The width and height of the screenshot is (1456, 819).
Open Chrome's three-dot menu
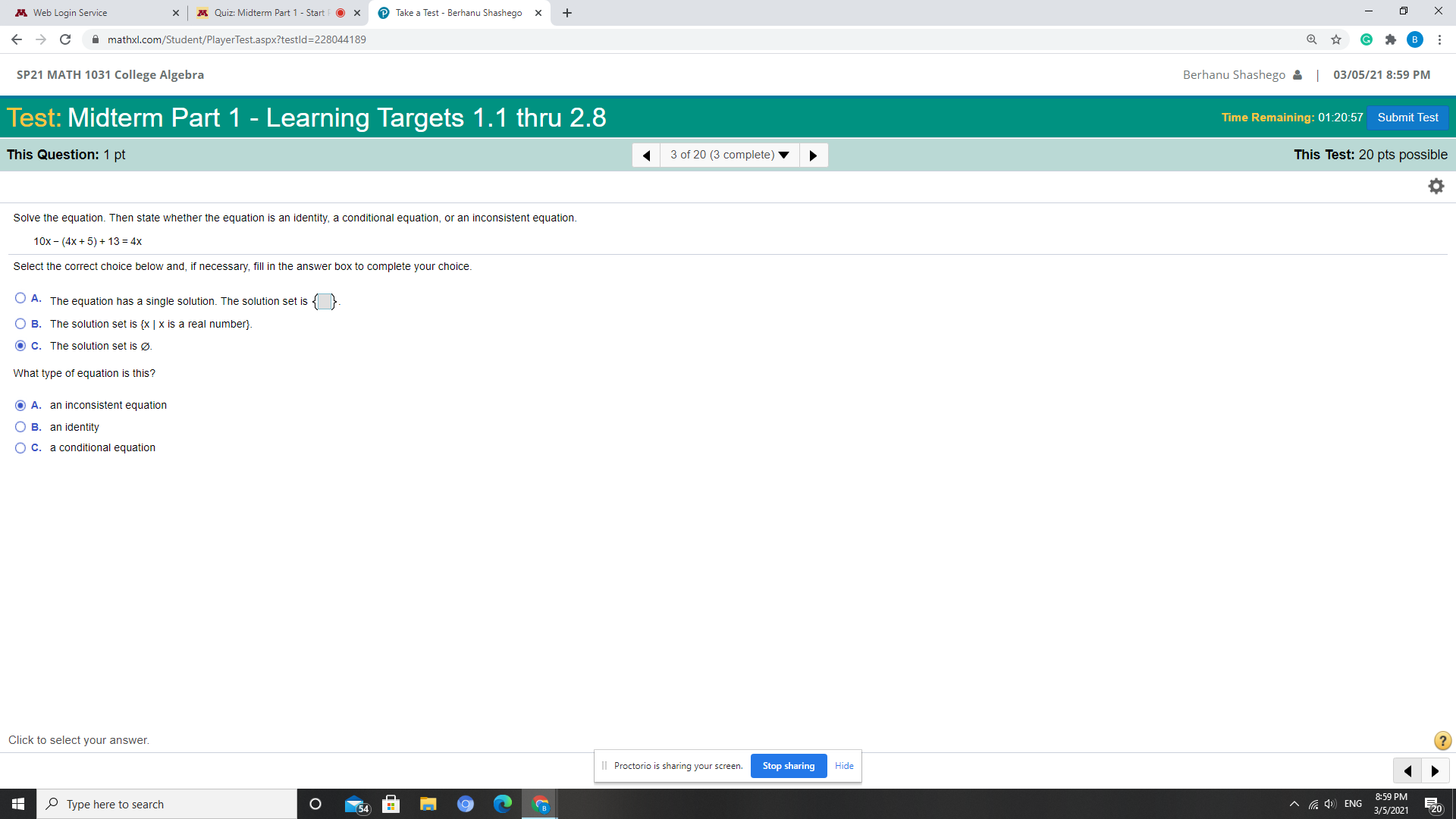1439,39
